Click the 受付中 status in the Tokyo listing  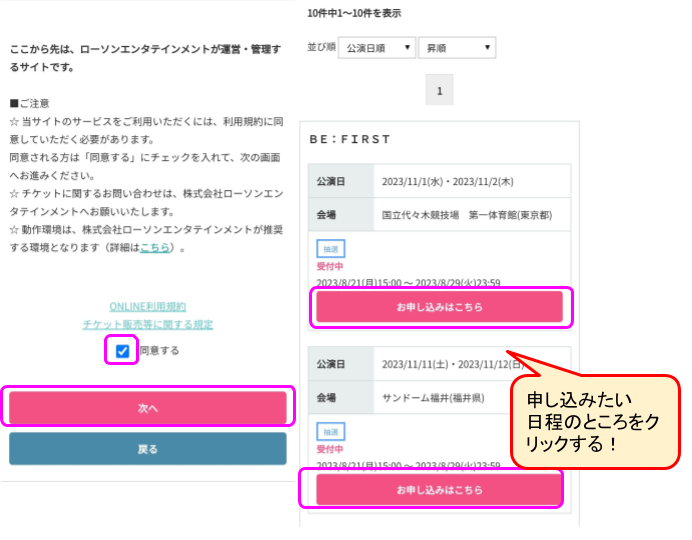click(332, 266)
